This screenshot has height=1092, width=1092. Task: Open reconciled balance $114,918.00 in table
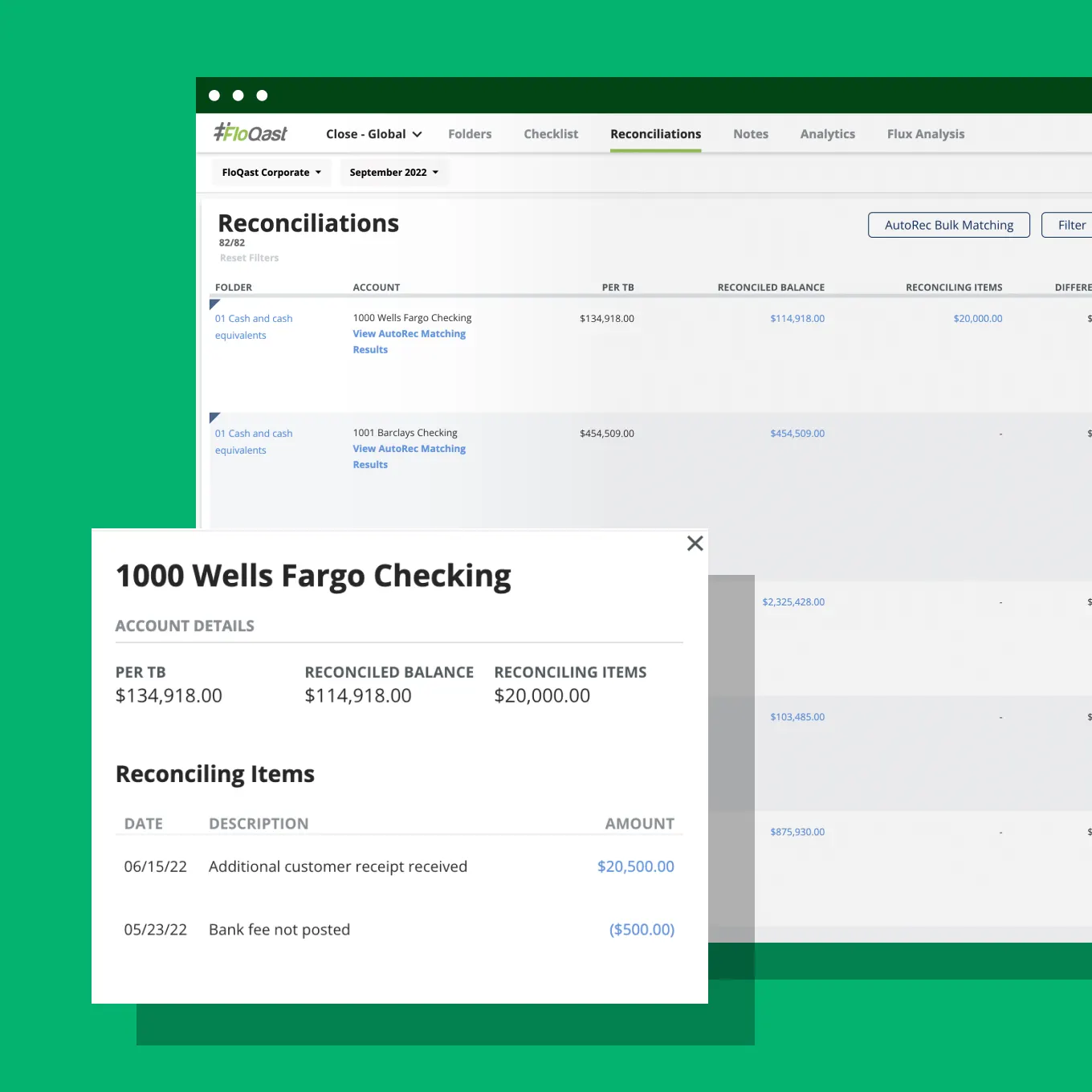point(797,319)
